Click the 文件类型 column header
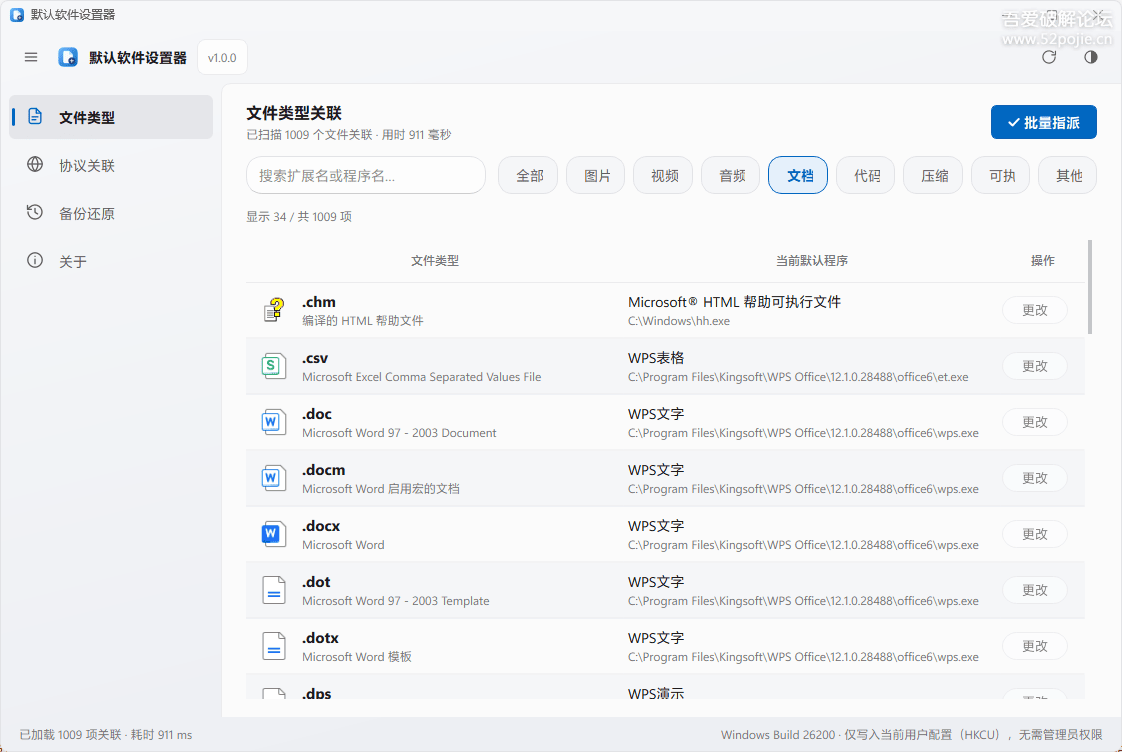This screenshot has width=1122, height=752. coord(435,260)
